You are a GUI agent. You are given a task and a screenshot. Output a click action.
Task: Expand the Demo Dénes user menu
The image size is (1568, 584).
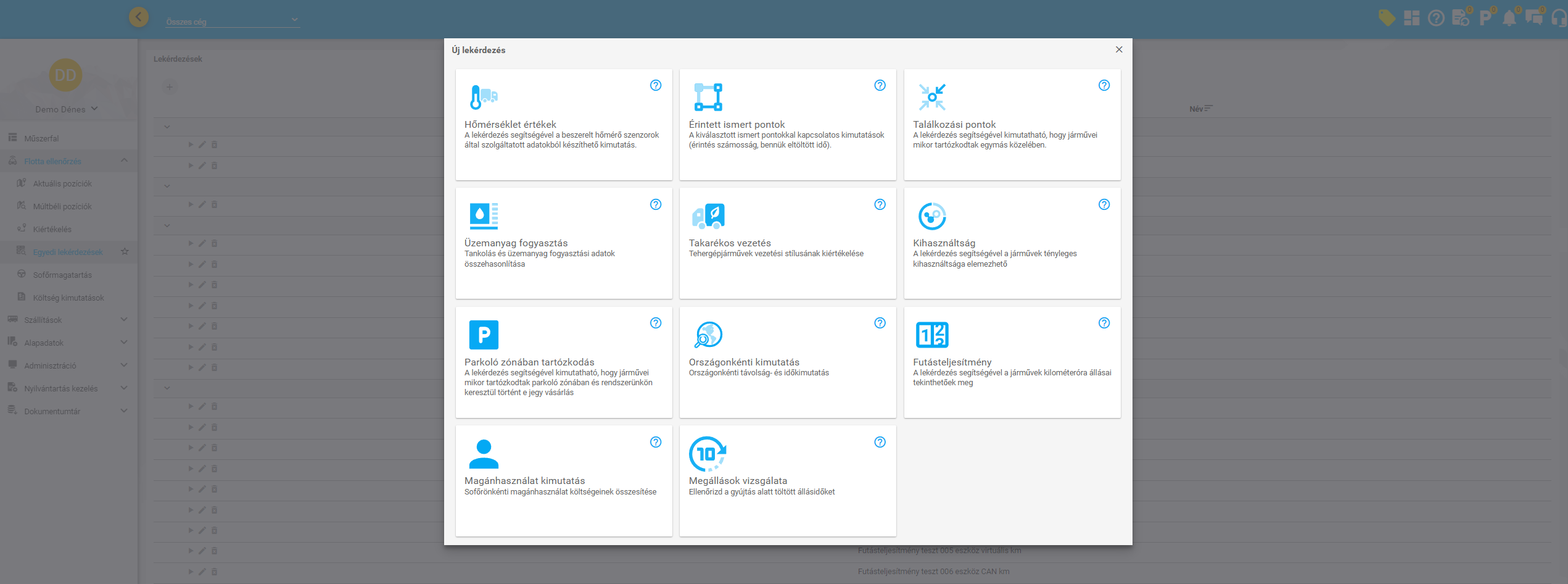click(67, 109)
